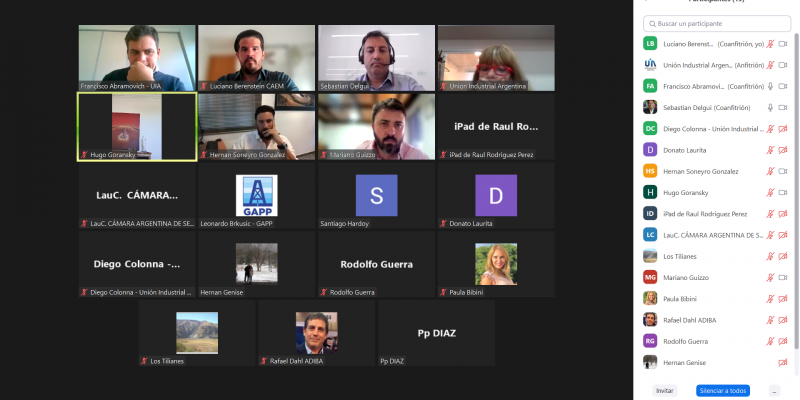Select Luciano Berenstein CAEM video tile
The height and width of the screenshot is (400, 800).
257,58
